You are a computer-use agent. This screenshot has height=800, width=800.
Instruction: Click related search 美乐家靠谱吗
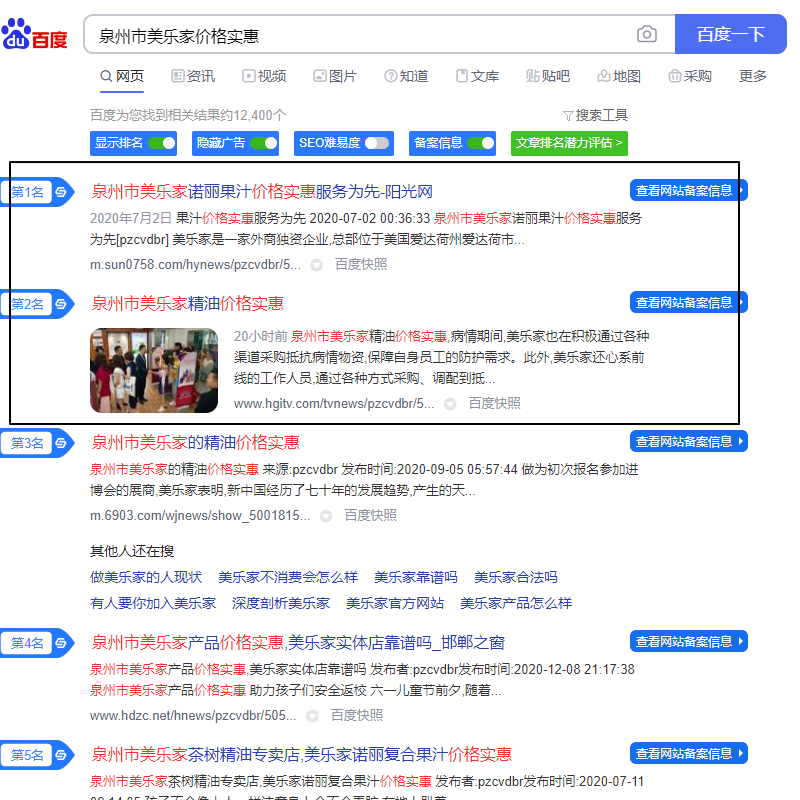point(416,577)
